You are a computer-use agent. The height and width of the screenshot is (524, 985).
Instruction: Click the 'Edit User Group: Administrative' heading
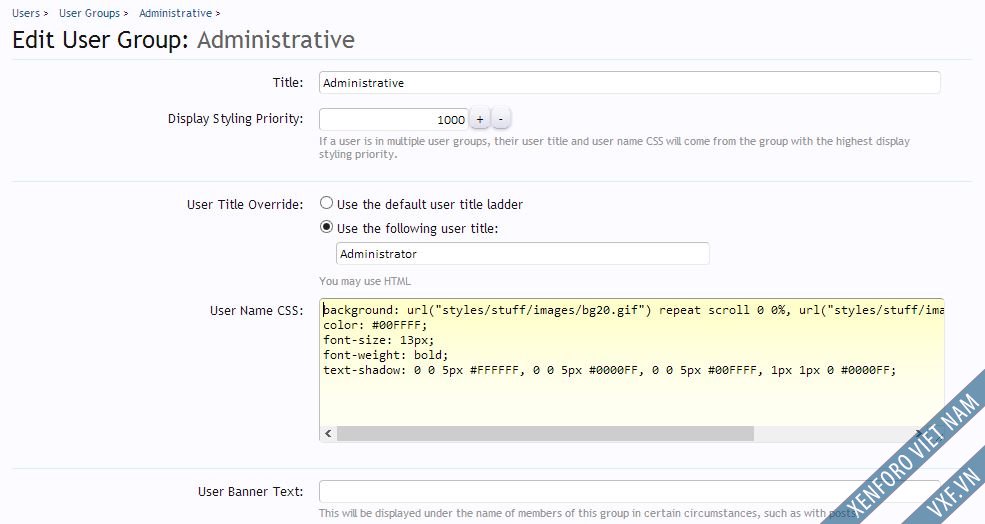(183, 40)
